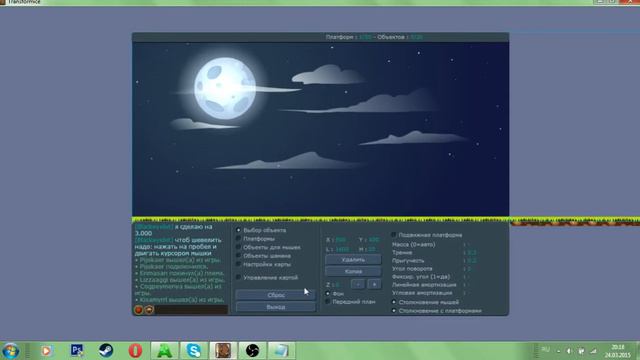
Task: Choose the 'Фон' background layer option
Action: click(x=335, y=293)
